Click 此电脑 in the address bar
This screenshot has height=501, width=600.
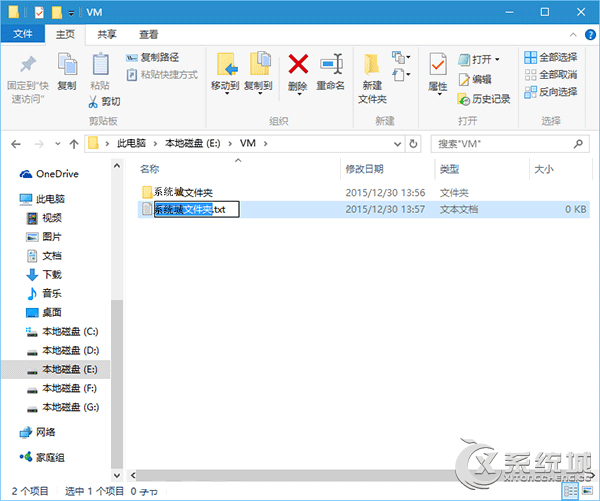(131, 144)
